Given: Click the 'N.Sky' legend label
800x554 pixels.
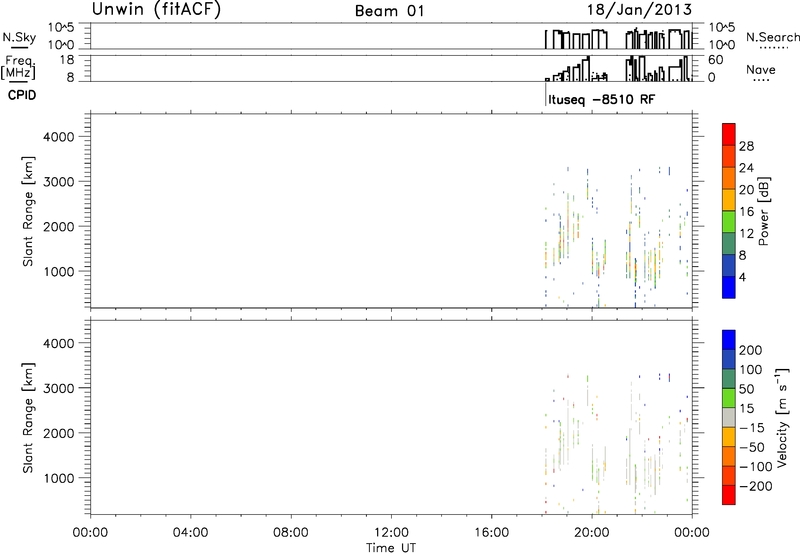Looking at the screenshot, I should click(x=19, y=37).
